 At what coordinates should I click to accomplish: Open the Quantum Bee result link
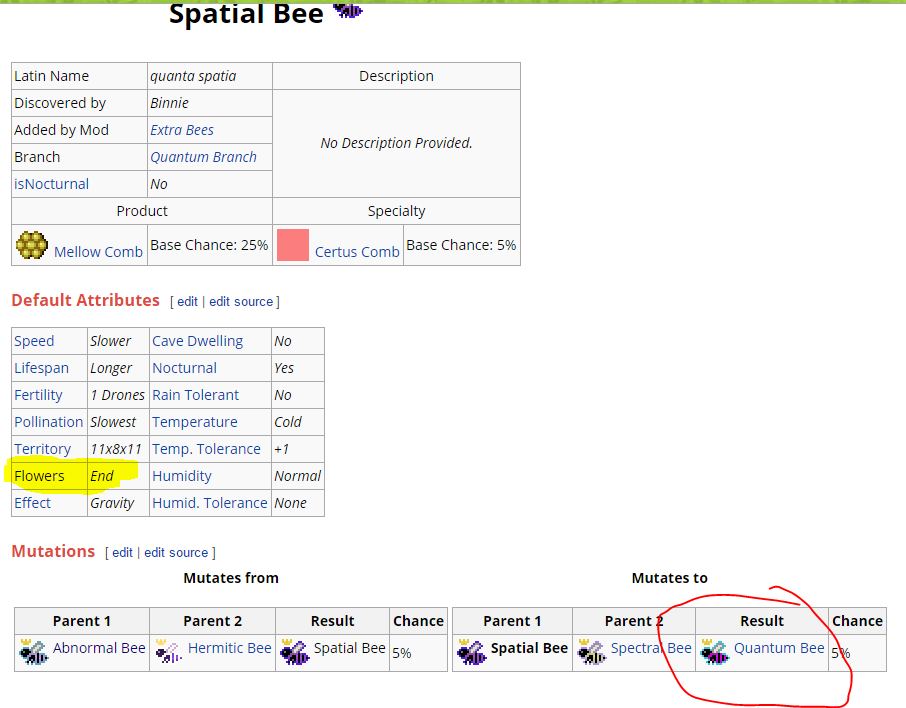[x=779, y=648]
